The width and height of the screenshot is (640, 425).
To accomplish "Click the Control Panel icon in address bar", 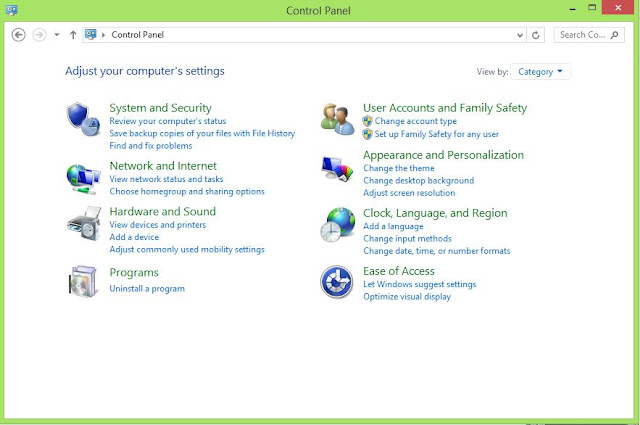I will [x=91, y=35].
